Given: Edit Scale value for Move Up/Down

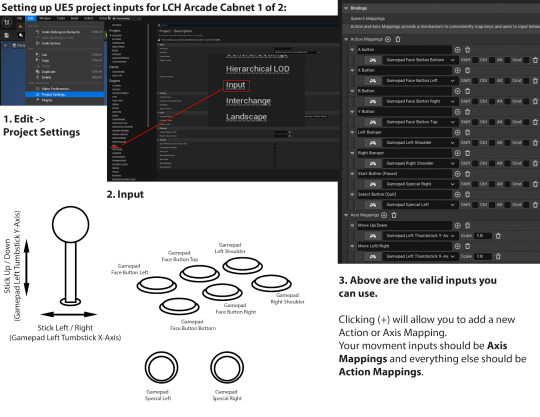Looking at the screenshot, I should [483, 236].
